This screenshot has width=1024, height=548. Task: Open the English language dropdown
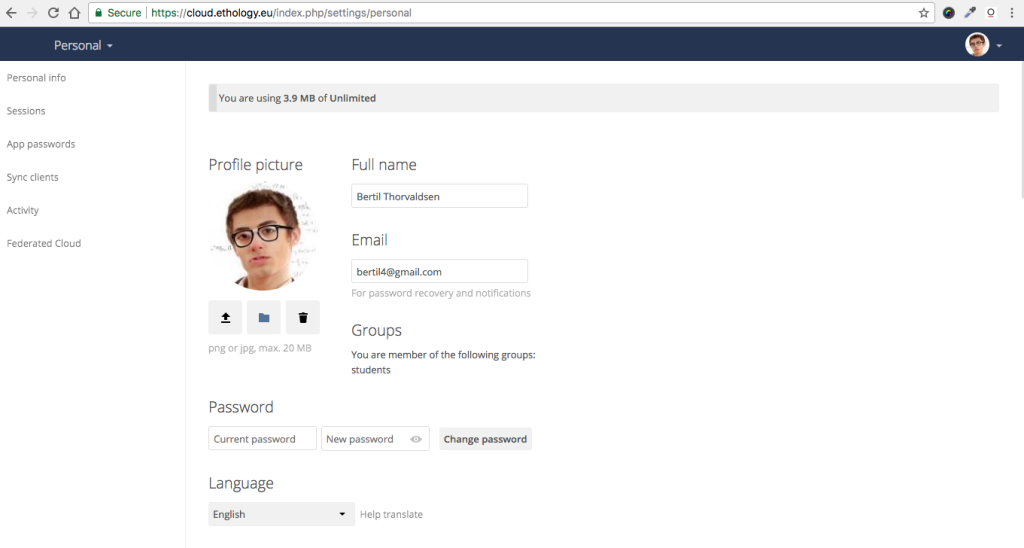[x=281, y=514]
